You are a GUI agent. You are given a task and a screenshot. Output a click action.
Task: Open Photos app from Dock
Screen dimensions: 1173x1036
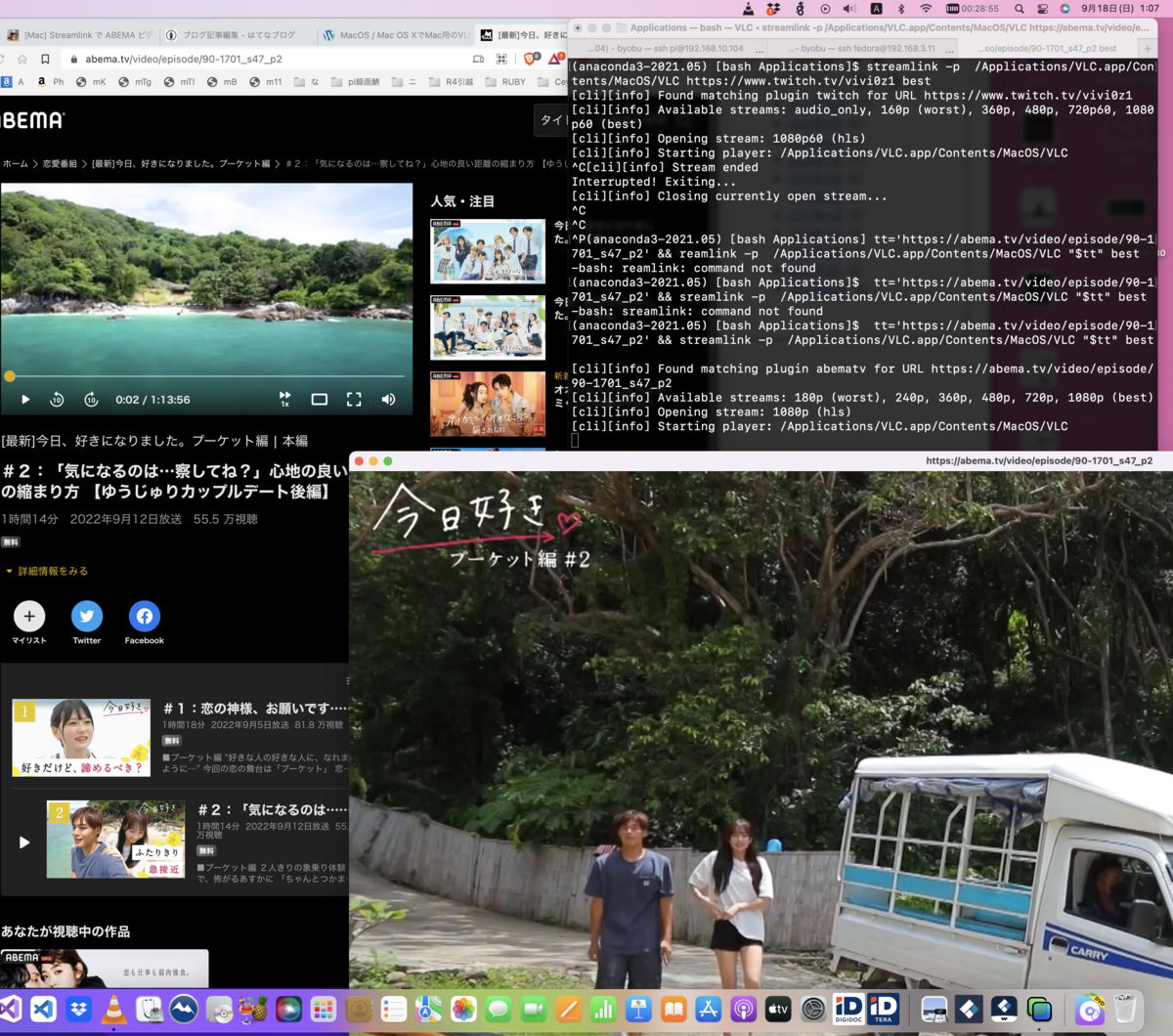pyautogui.click(x=463, y=1009)
